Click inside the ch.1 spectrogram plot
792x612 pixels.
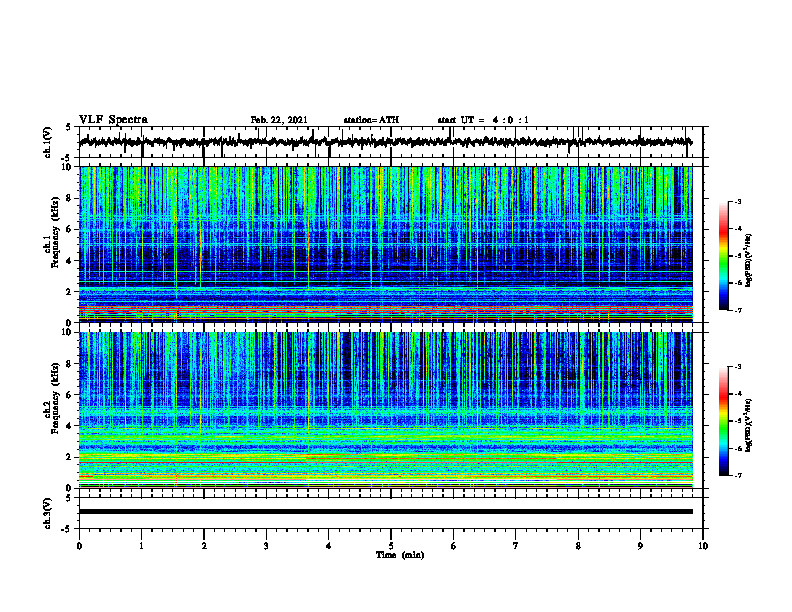pyautogui.click(x=385, y=244)
